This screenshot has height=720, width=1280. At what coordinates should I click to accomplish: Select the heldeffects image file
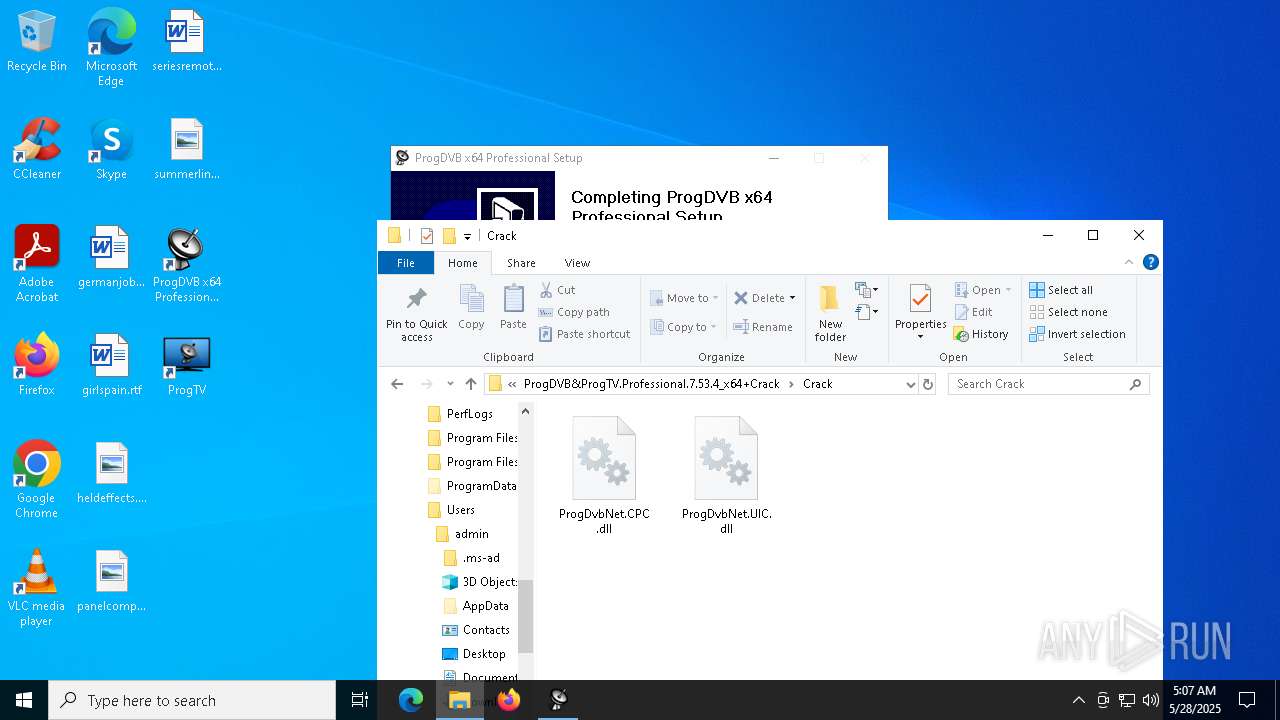(x=111, y=474)
